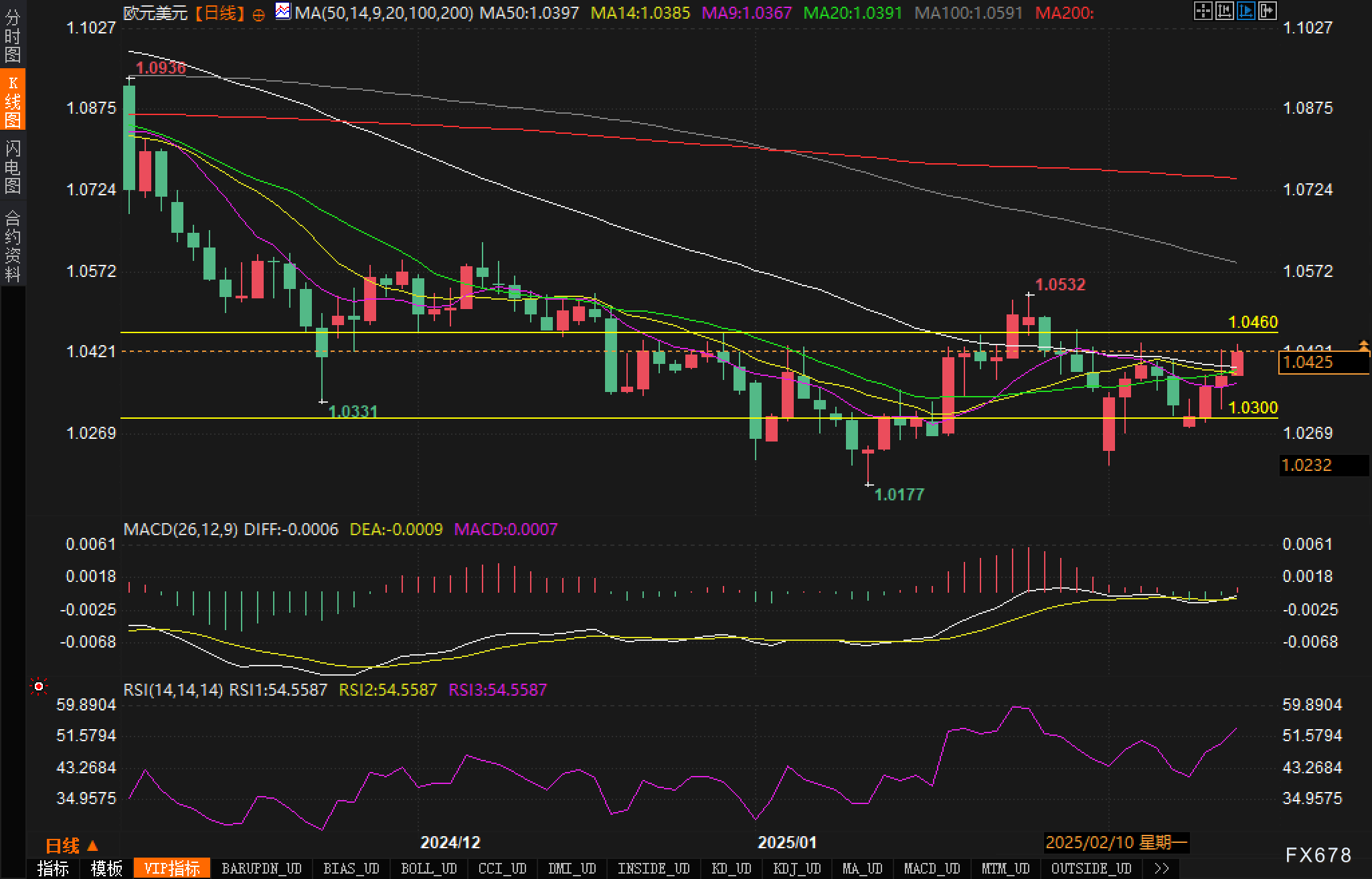Image resolution: width=1372 pixels, height=879 pixels.
Task: Select the VIP指标 tab
Action: (x=172, y=868)
